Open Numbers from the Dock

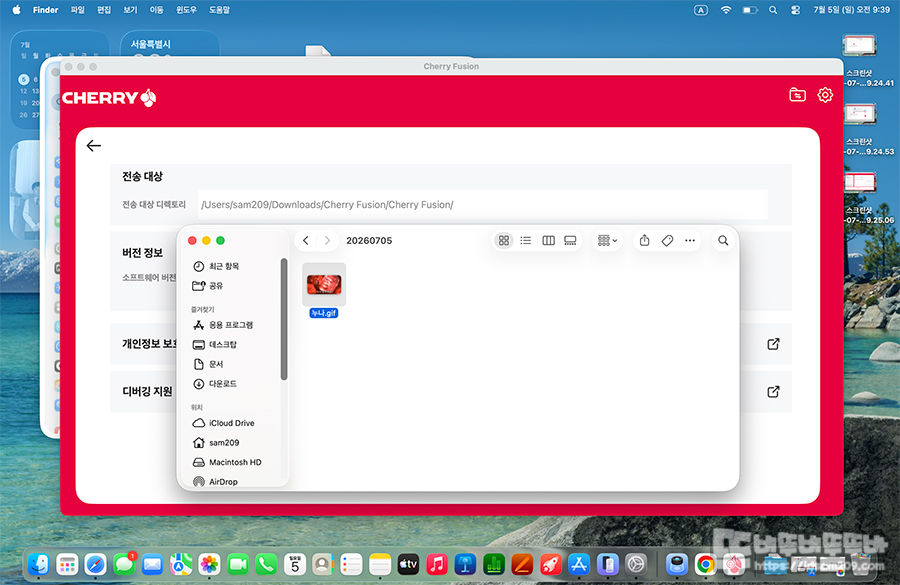pos(494,565)
